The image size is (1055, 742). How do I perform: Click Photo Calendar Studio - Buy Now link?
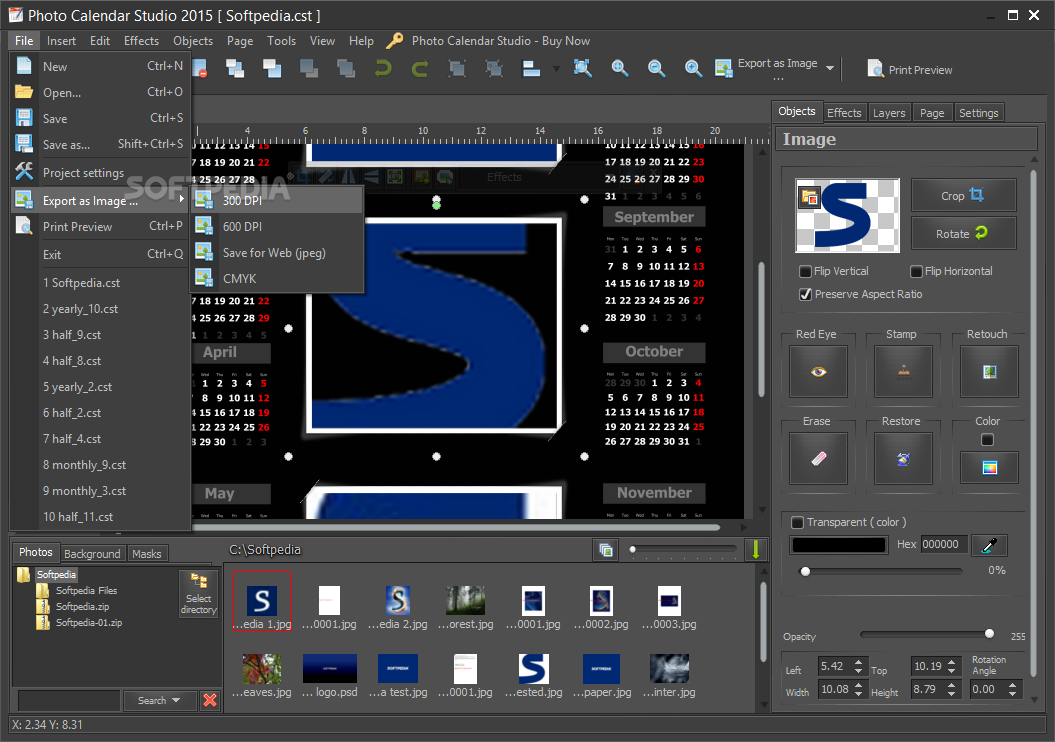(501, 41)
